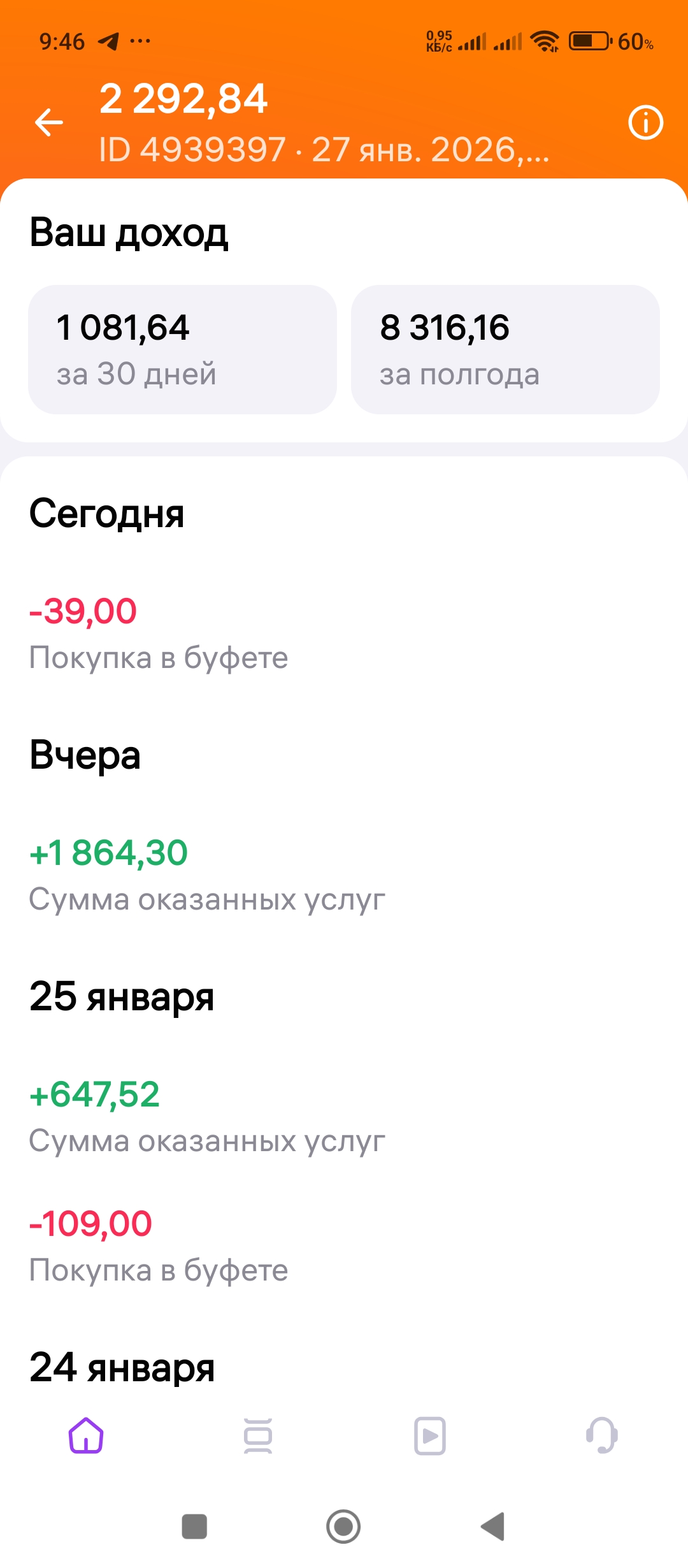The image size is (688, 1568).
Task: Open the support headset tab
Action: pos(602,1435)
